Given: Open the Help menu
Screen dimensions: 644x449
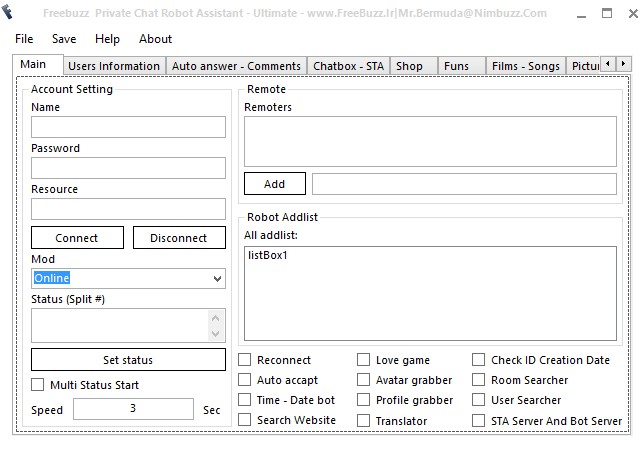Looking at the screenshot, I should tap(107, 39).
